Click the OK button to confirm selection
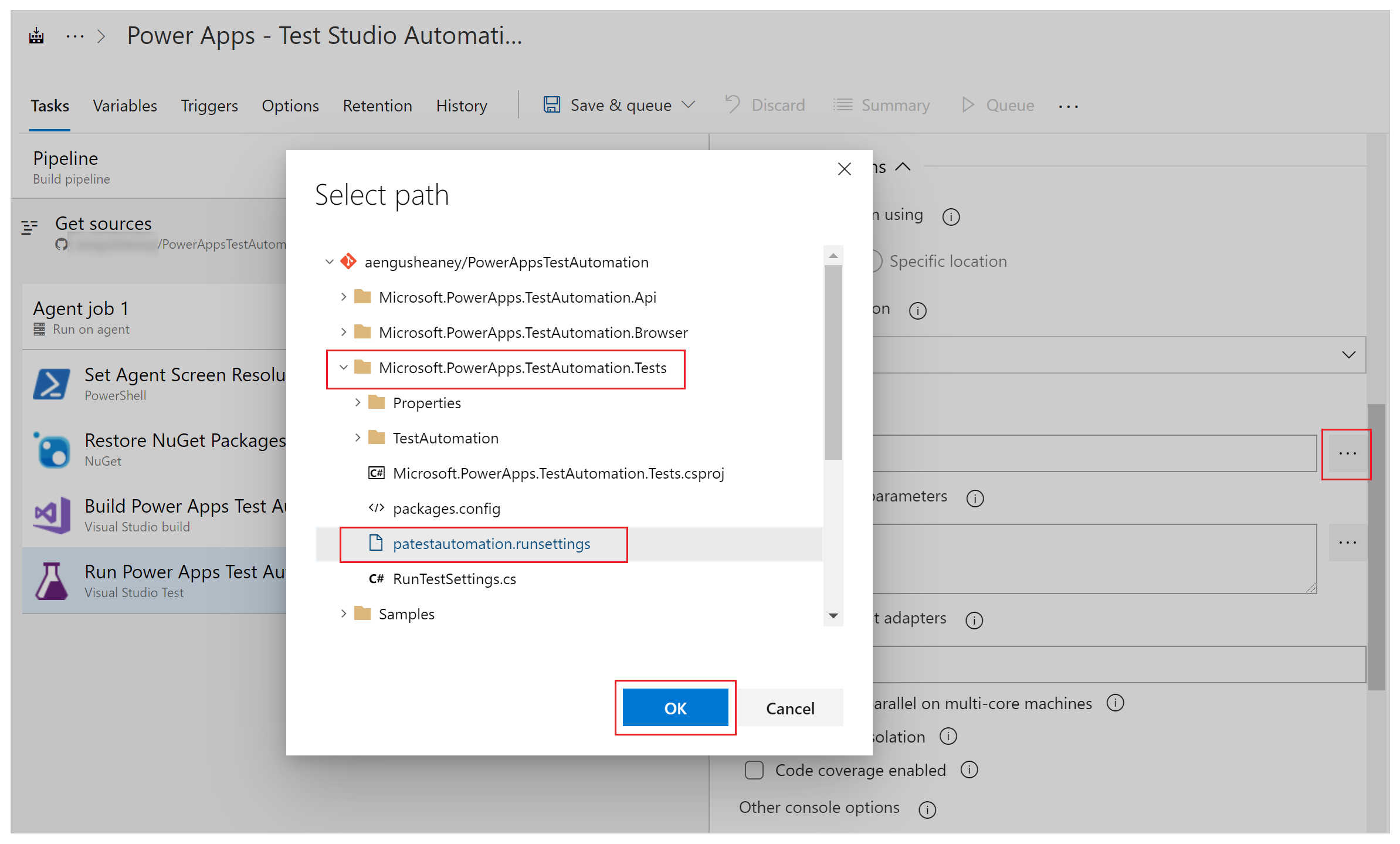The height and width of the screenshot is (844, 1400). (x=676, y=707)
